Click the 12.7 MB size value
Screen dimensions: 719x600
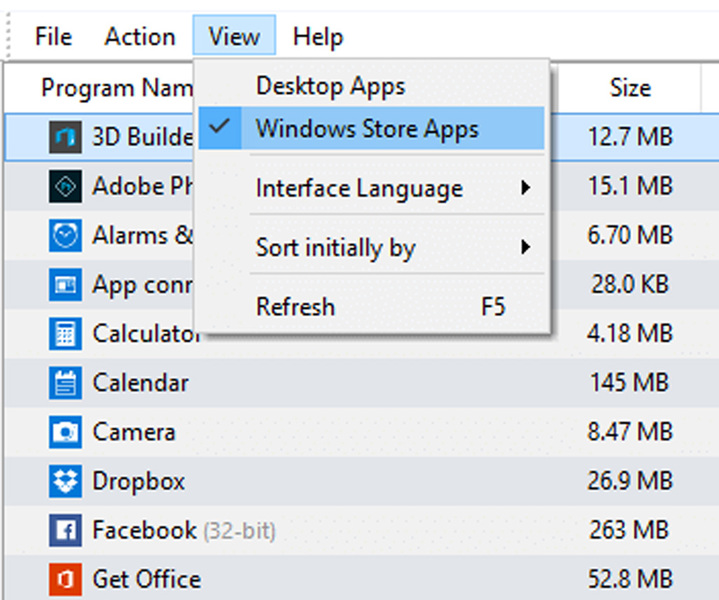pos(630,137)
